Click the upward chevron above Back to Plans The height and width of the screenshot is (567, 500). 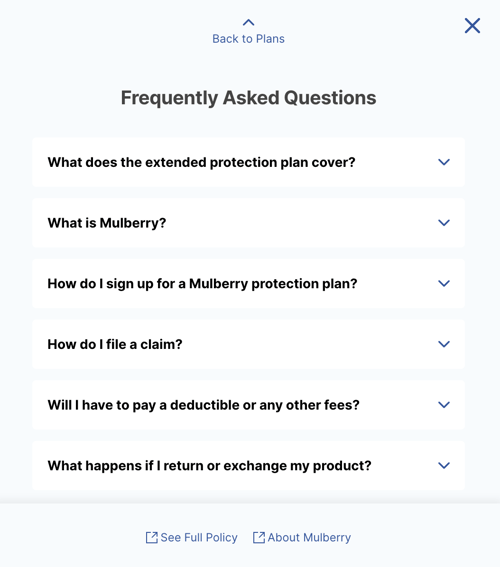(248, 23)
